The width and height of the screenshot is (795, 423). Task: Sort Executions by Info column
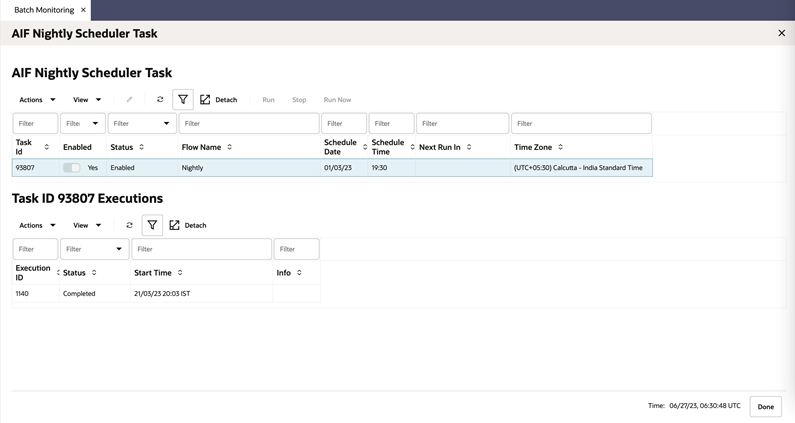299,273
